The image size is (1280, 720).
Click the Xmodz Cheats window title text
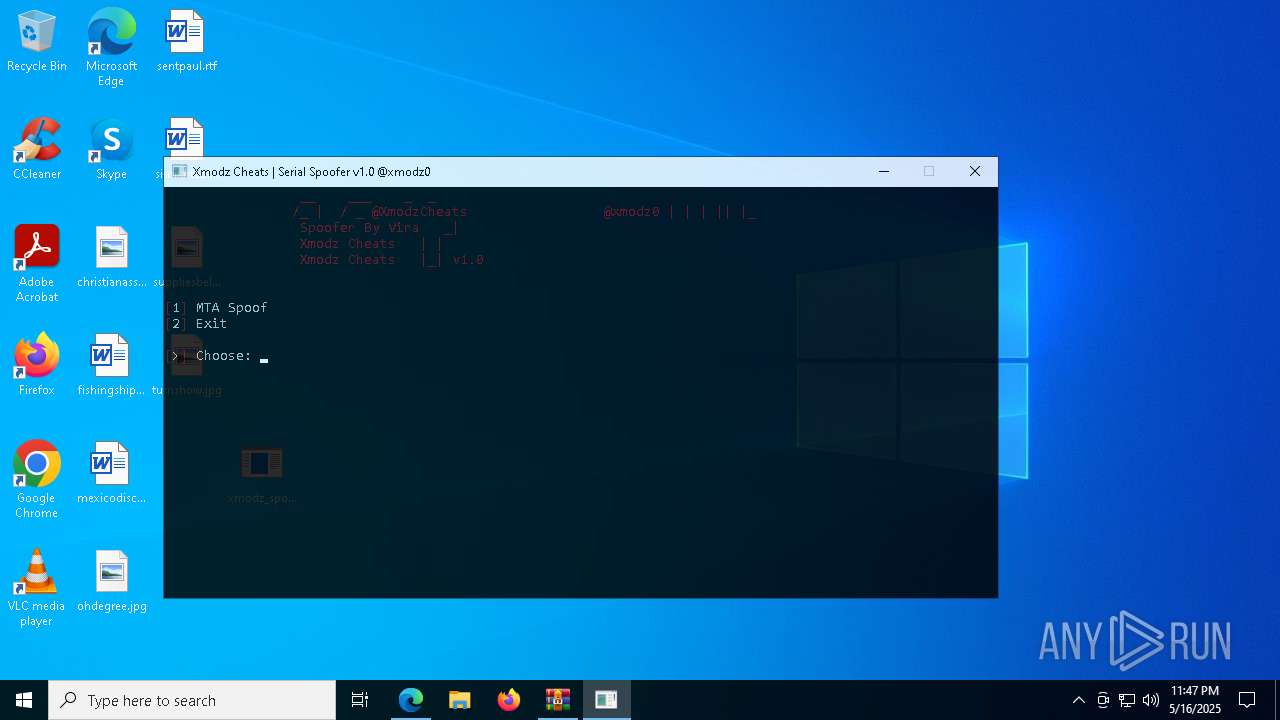(x=312, y=171)
